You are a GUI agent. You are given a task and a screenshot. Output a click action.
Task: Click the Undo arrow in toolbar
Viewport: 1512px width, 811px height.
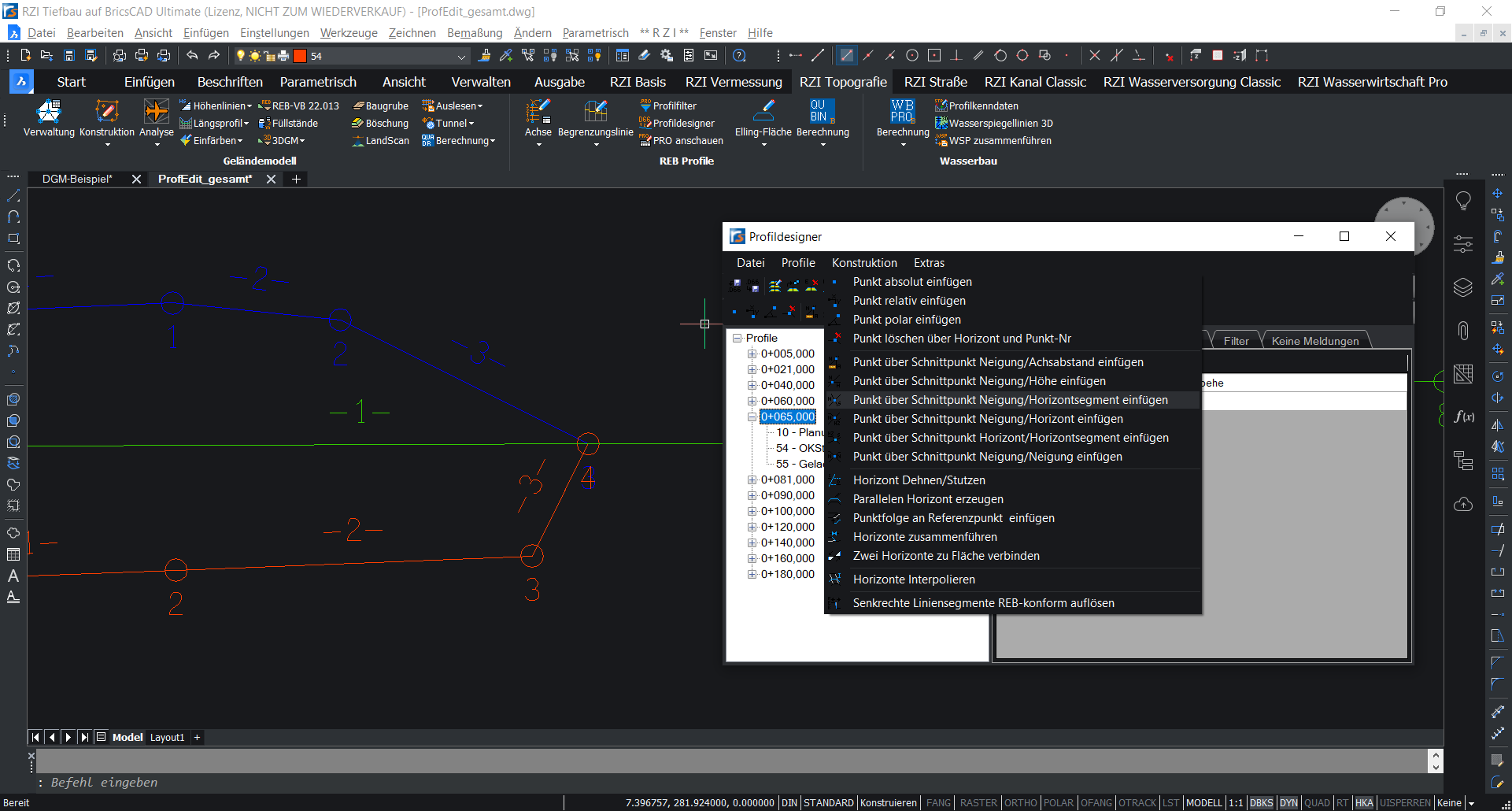point(192,55)
